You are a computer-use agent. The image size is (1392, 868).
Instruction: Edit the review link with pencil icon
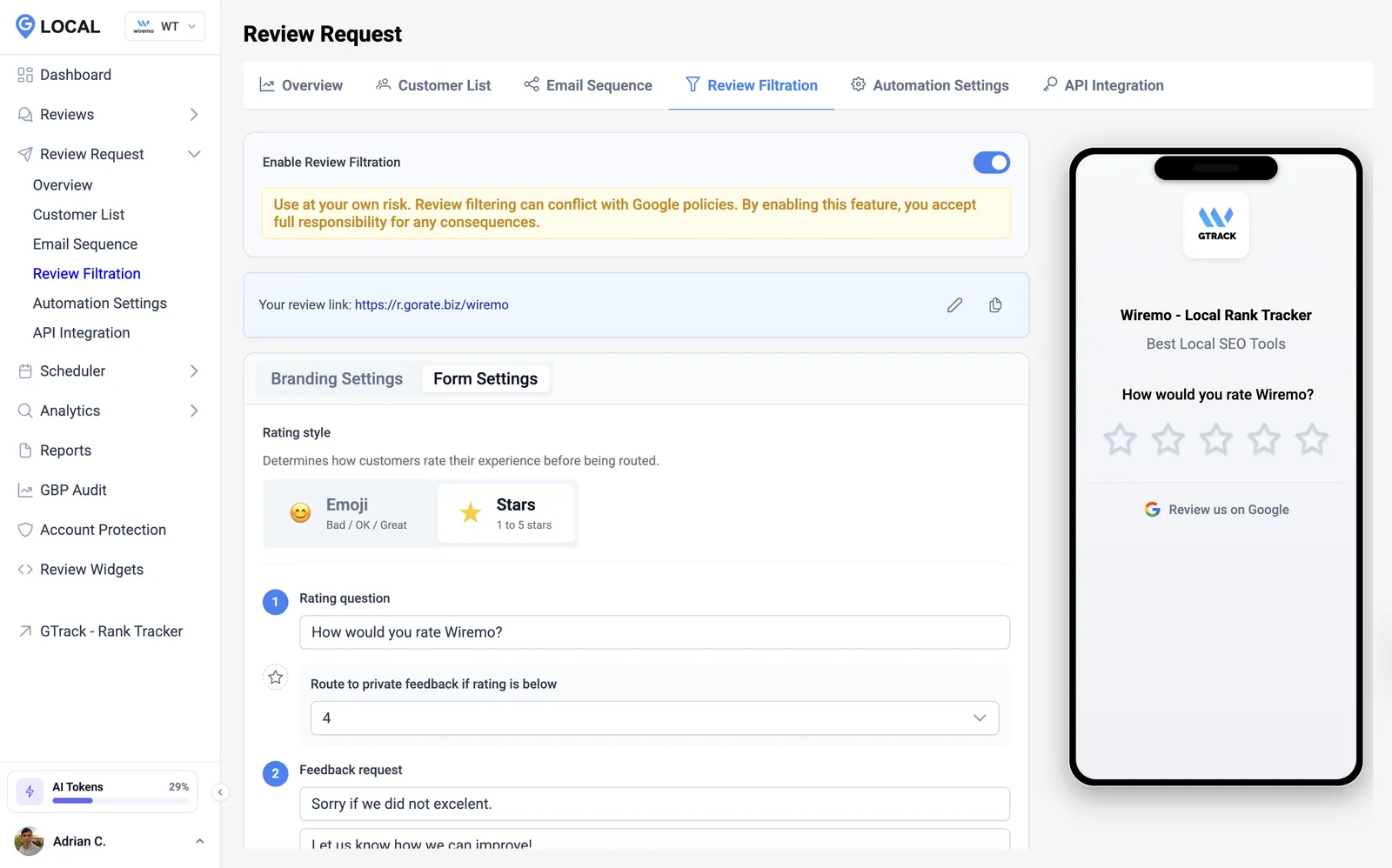click(954, 305)
